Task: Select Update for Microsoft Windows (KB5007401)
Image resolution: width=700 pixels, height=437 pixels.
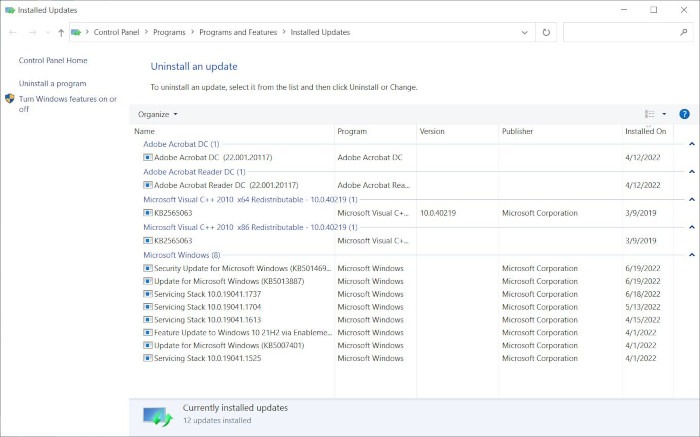Action: pyautogui.click(x=229, y=345)
